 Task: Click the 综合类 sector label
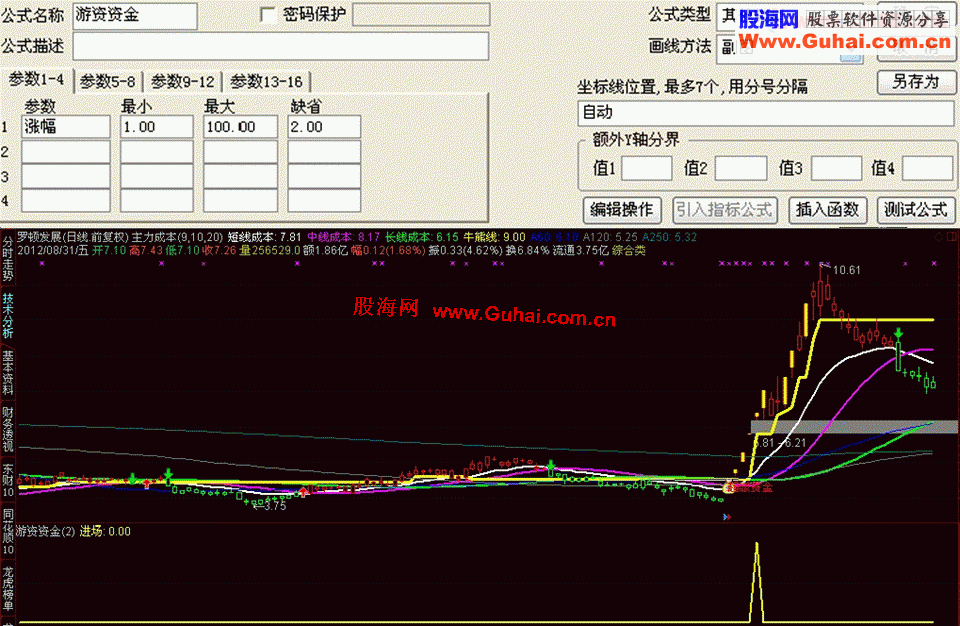pyautogui.click(x=629, y=251)
